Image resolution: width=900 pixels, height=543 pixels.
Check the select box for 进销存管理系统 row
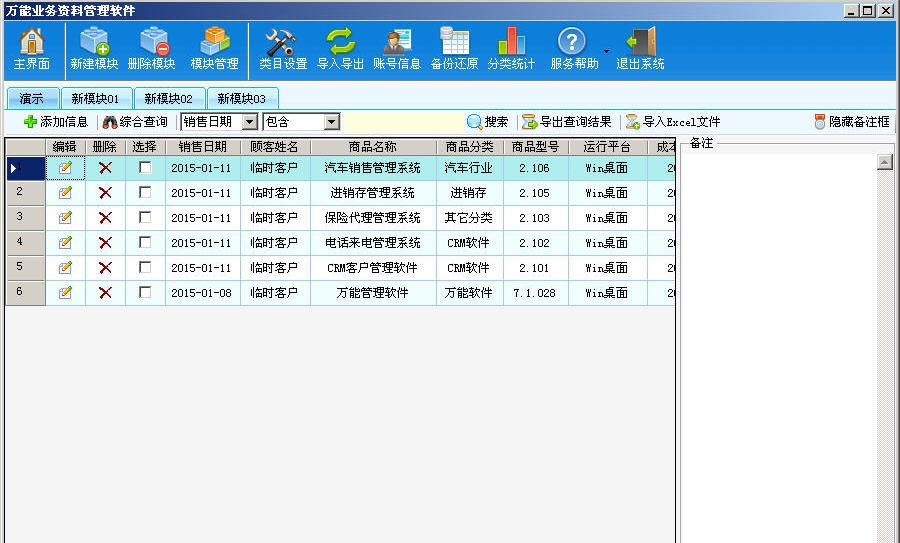[x=145, y=193]
